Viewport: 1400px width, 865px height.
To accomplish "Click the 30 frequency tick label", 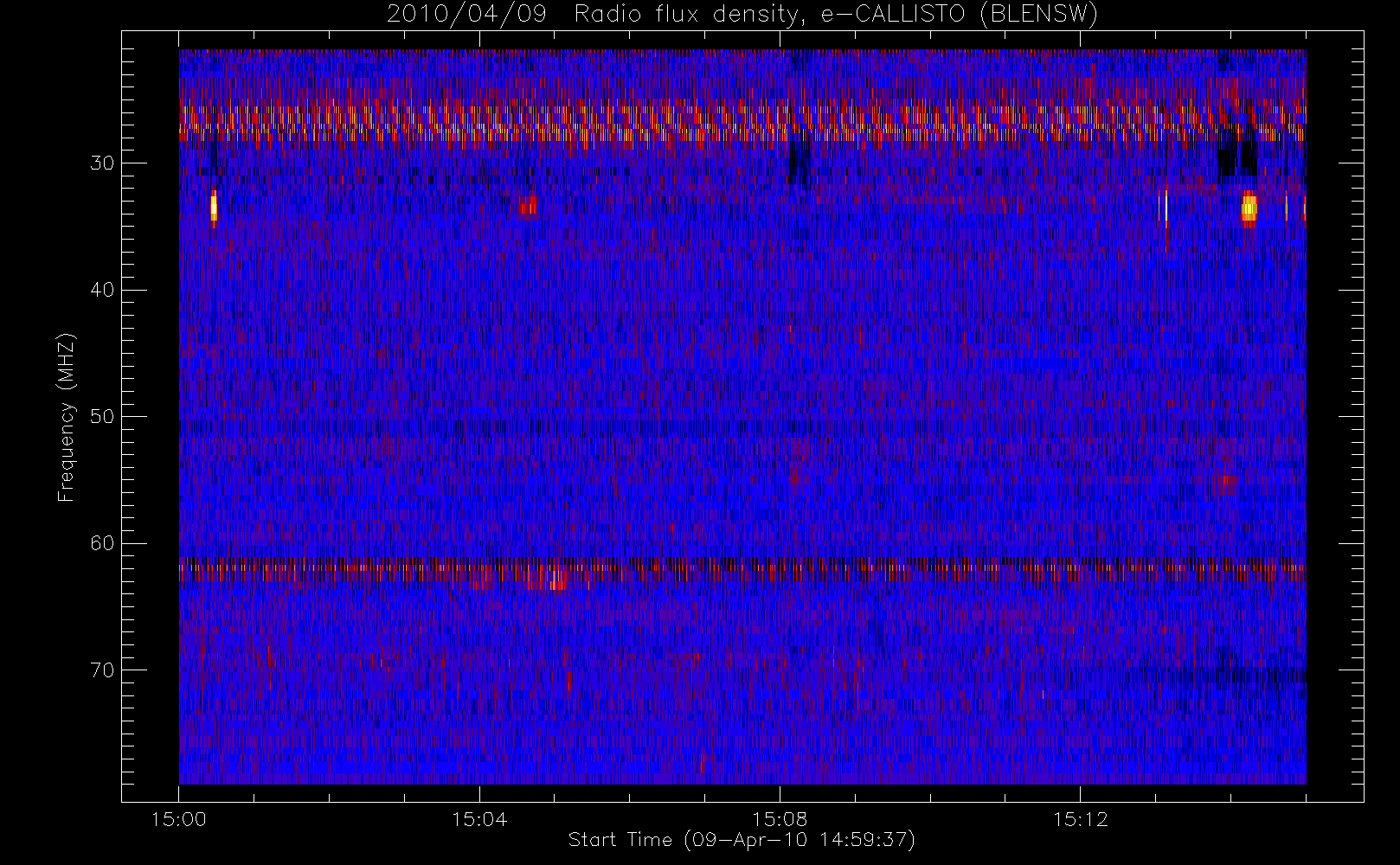I will [x=102, y=163].
